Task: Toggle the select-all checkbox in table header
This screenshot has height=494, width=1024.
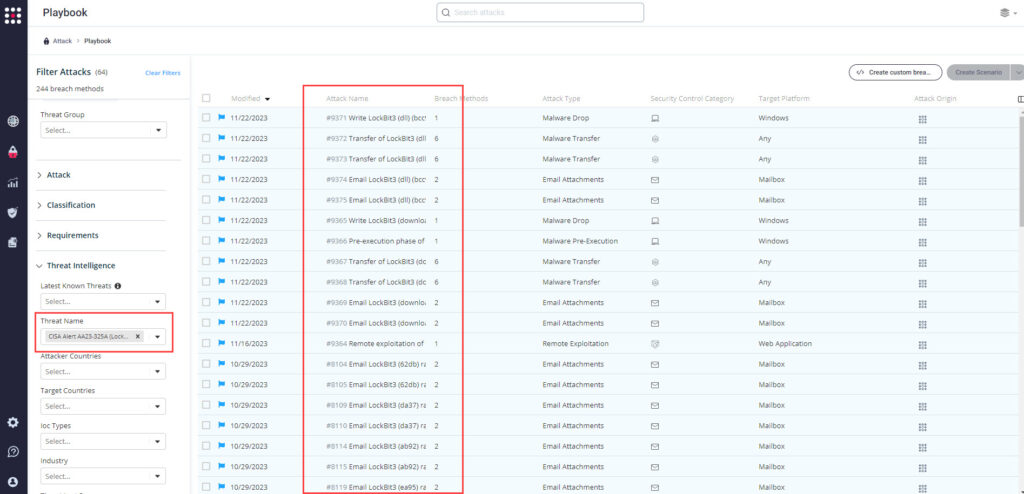Action: 206,98
